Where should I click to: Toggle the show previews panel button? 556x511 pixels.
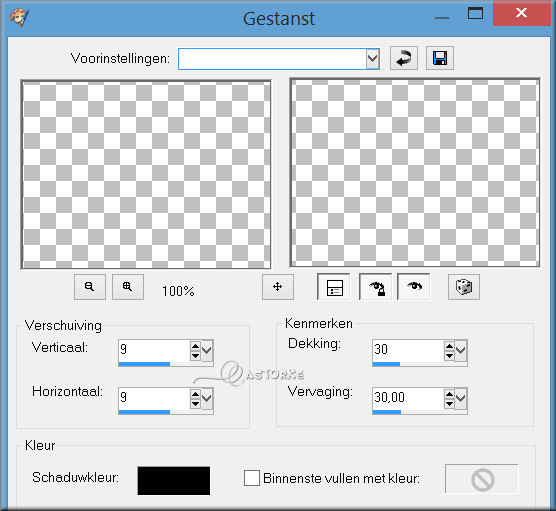click(334, 287)
